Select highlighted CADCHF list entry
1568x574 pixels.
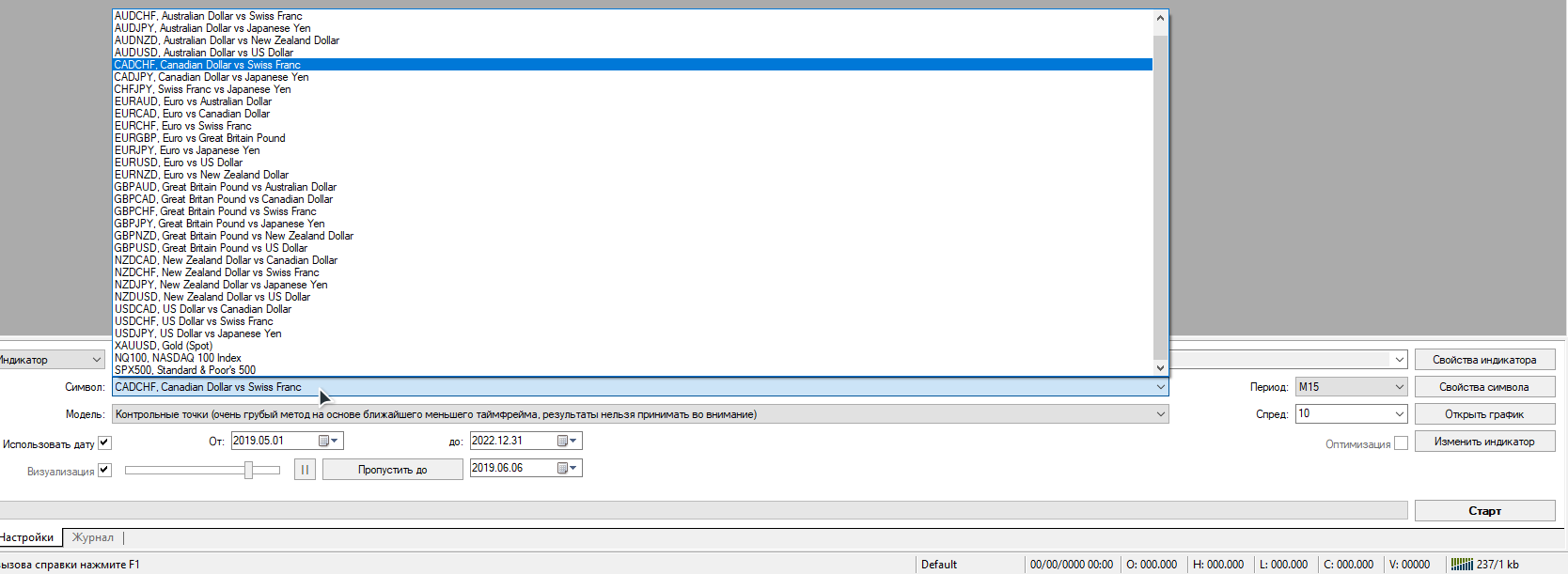(x=633, y=65)
